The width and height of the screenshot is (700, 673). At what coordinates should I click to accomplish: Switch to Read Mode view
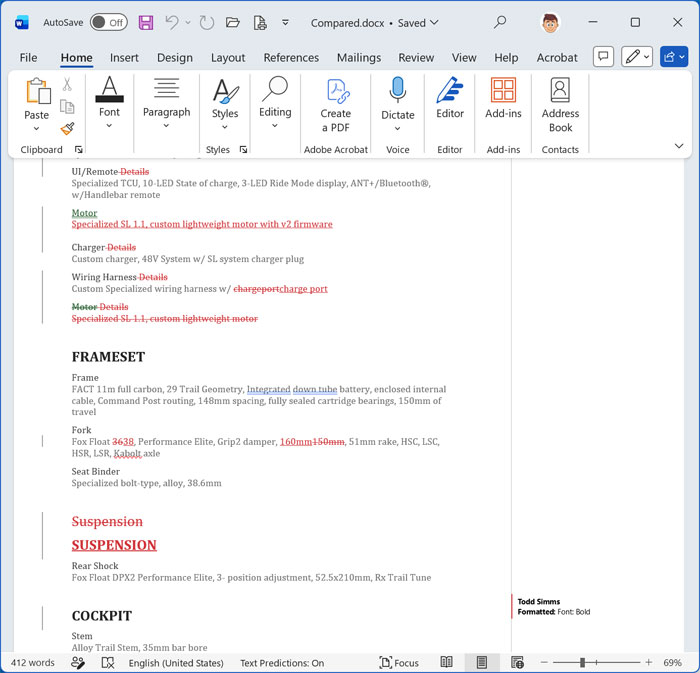tap(446, 662)
